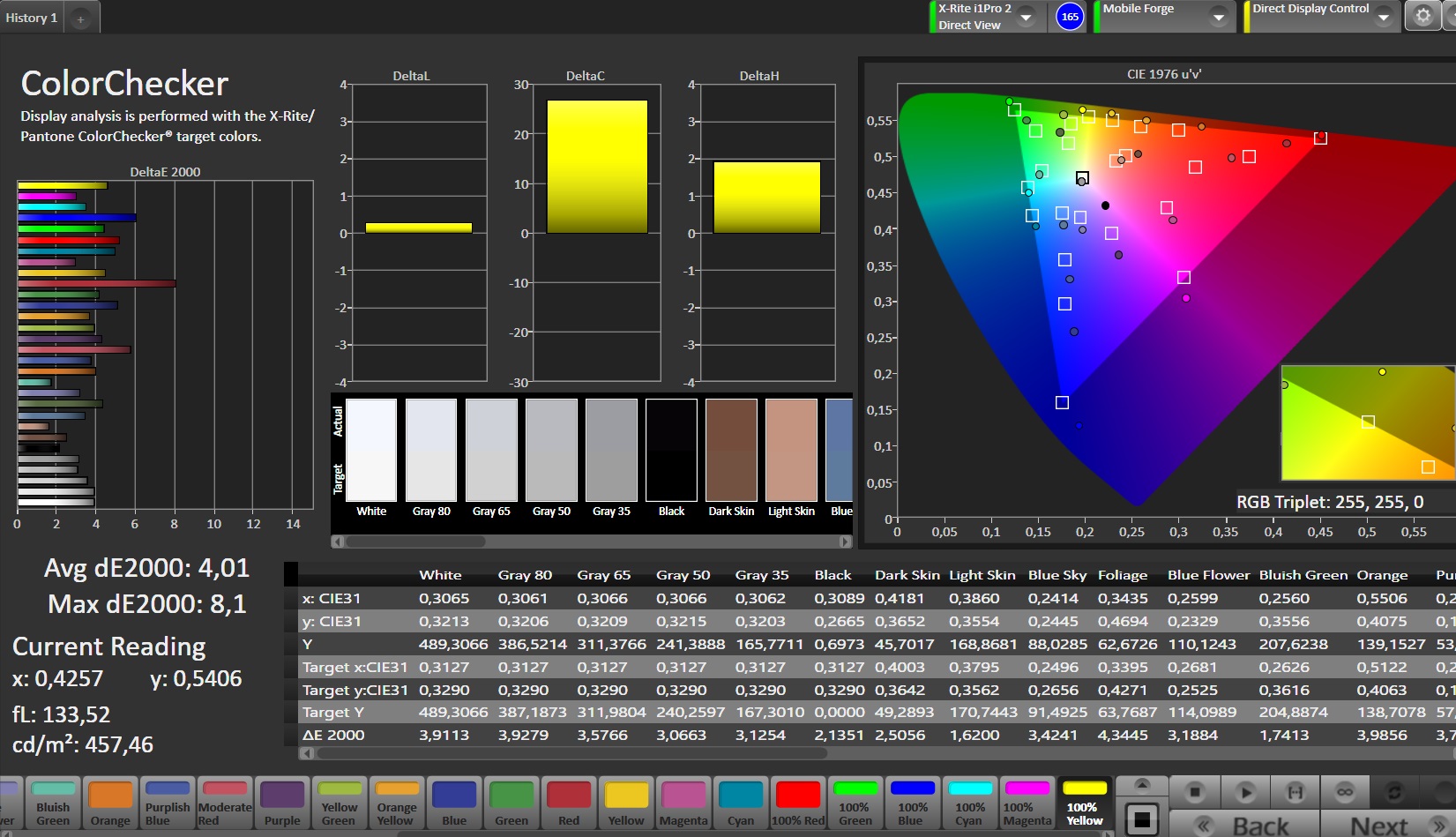Click the Dark Skin actual/target swatch

point(731,450)
